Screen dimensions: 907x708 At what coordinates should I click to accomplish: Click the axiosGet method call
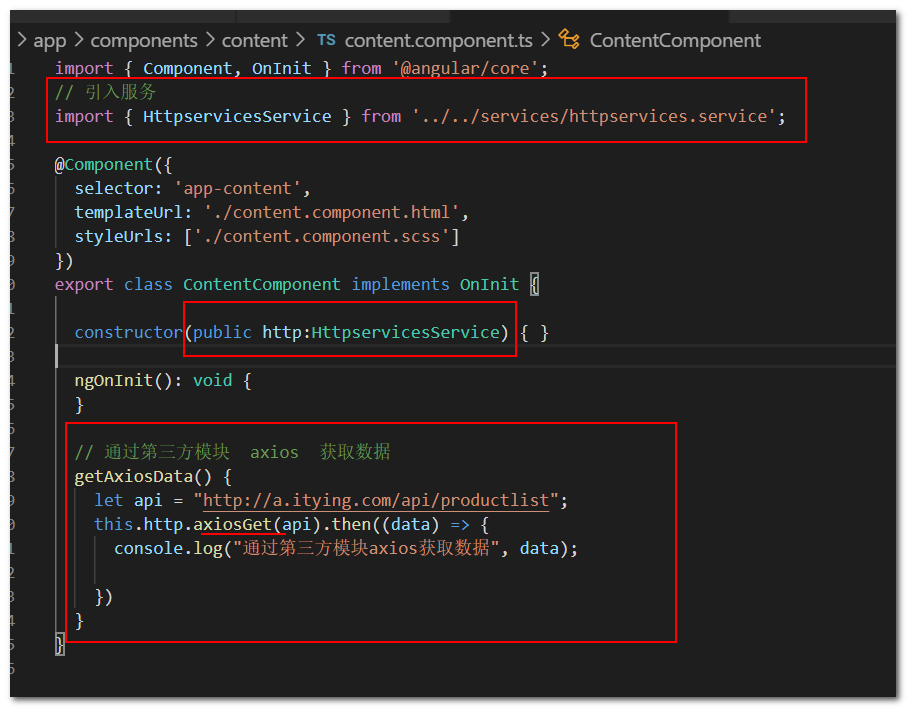233,525
